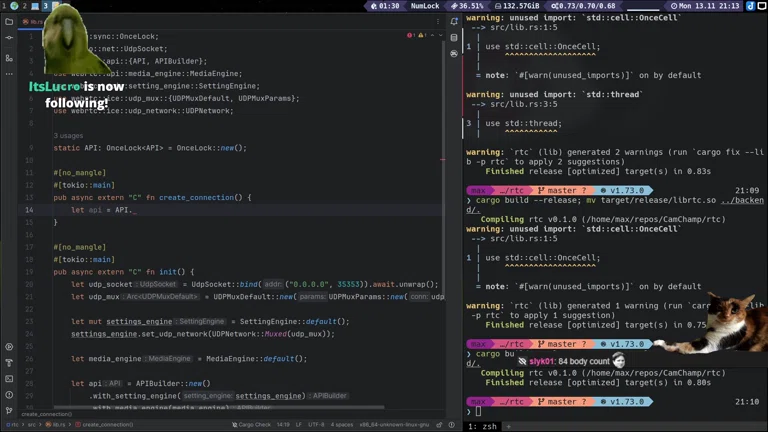Open the LF line separator selector
Viewport: 768px width, 432px height.
(x=297, y=424)
